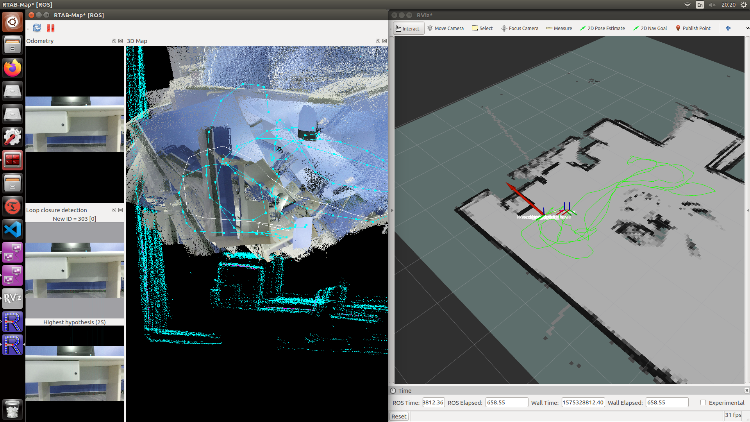The image size is (750, 422).
Task: Pause RTAB-Map with the red pause icon
Action: (x=50, y=28)
